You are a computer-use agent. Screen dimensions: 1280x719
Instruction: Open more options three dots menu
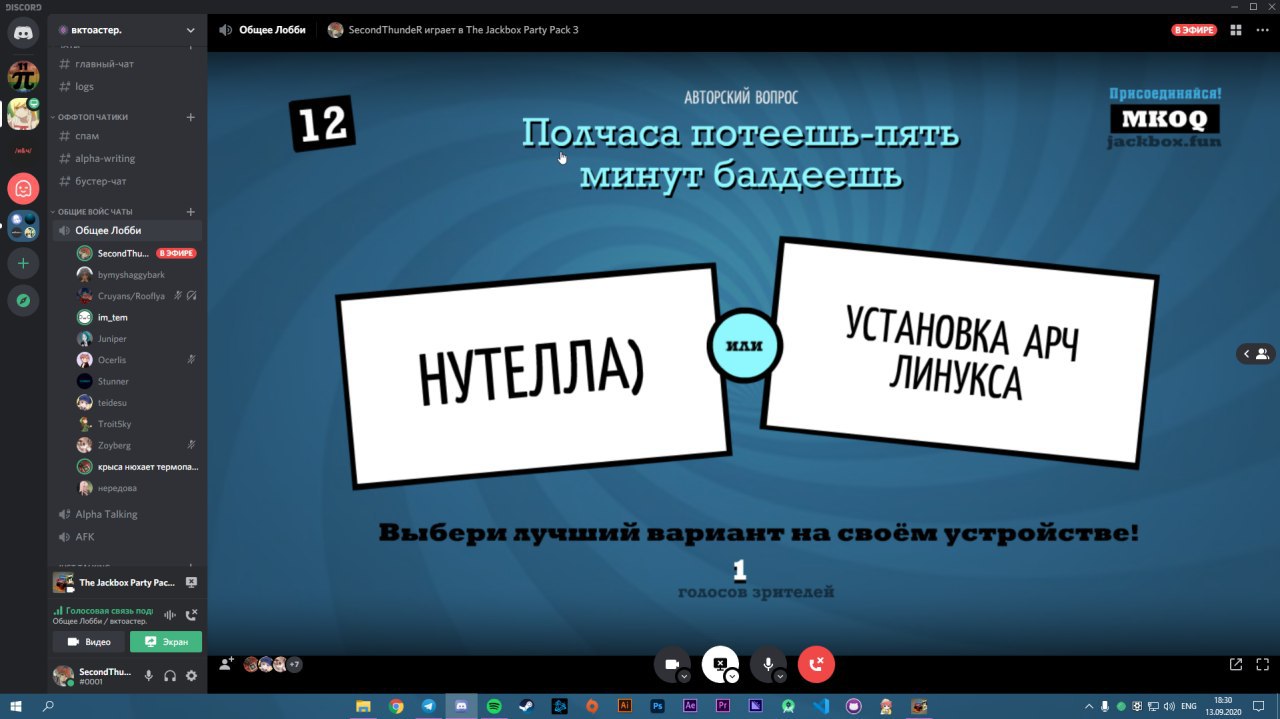point(1262,30)
